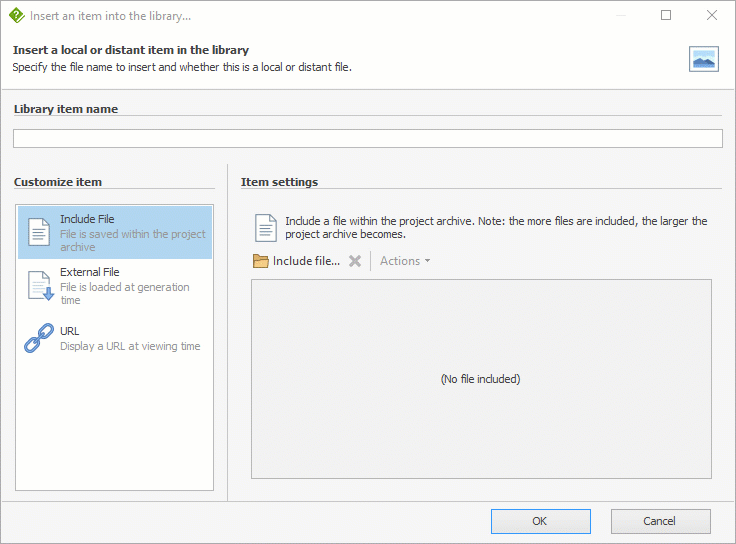Viewport: 736px width, 544px height.
Task: Maximize the Insert item dialog window
Action: coord(666,16)
